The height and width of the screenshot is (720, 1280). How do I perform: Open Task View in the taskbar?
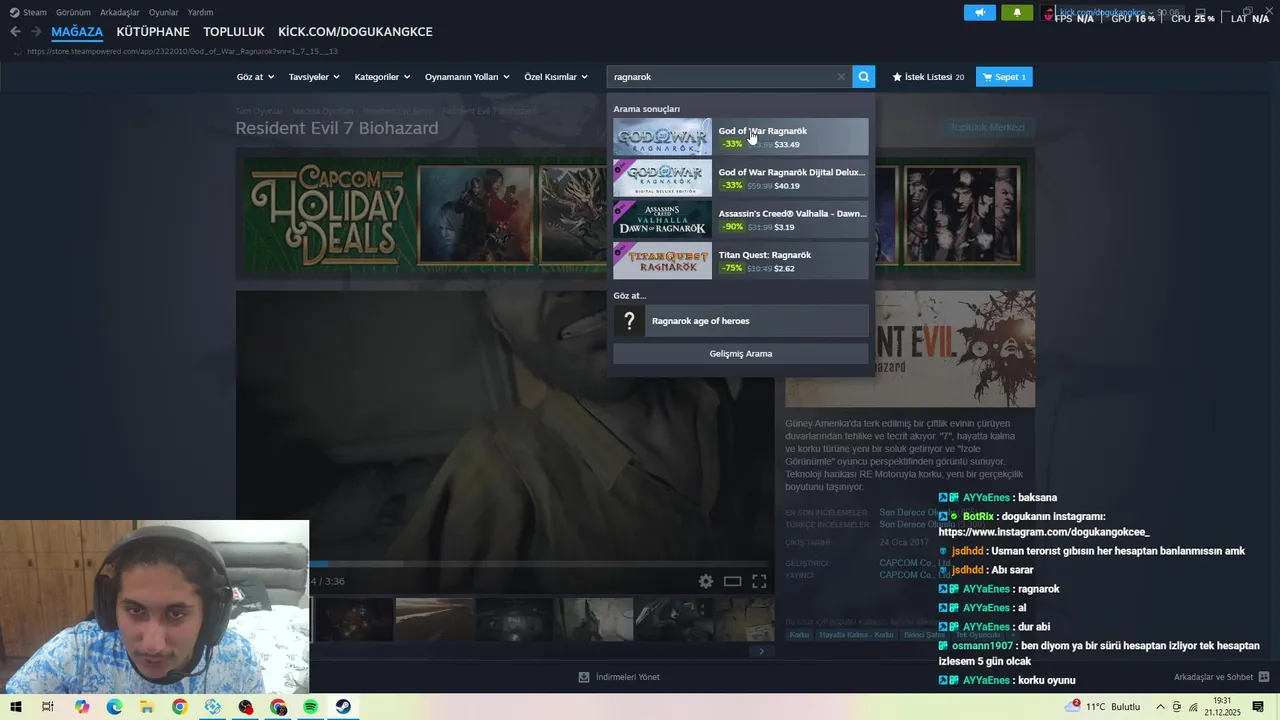[x=47, y=707]
